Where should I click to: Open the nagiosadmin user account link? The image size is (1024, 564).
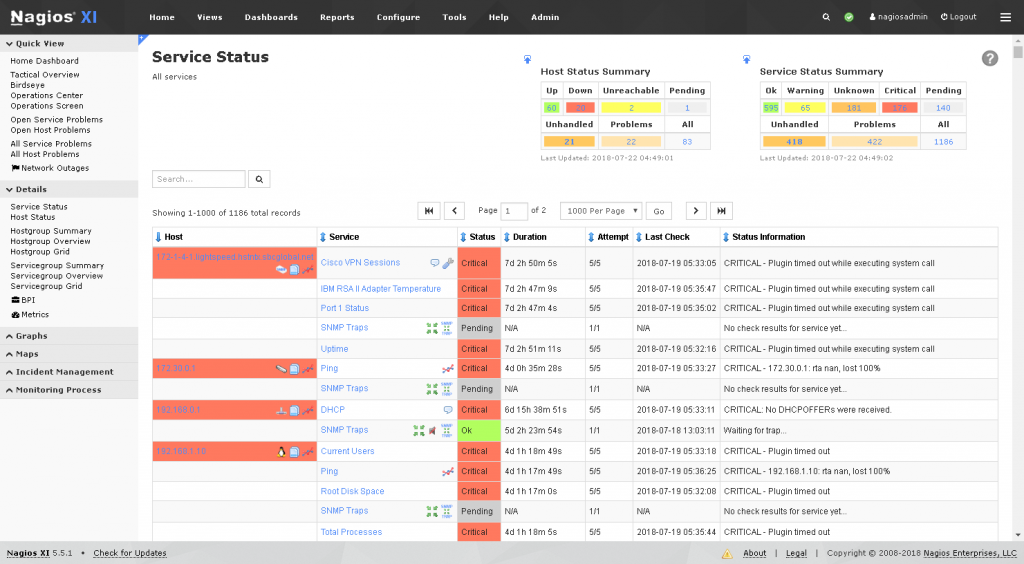(x=898, y=17)
